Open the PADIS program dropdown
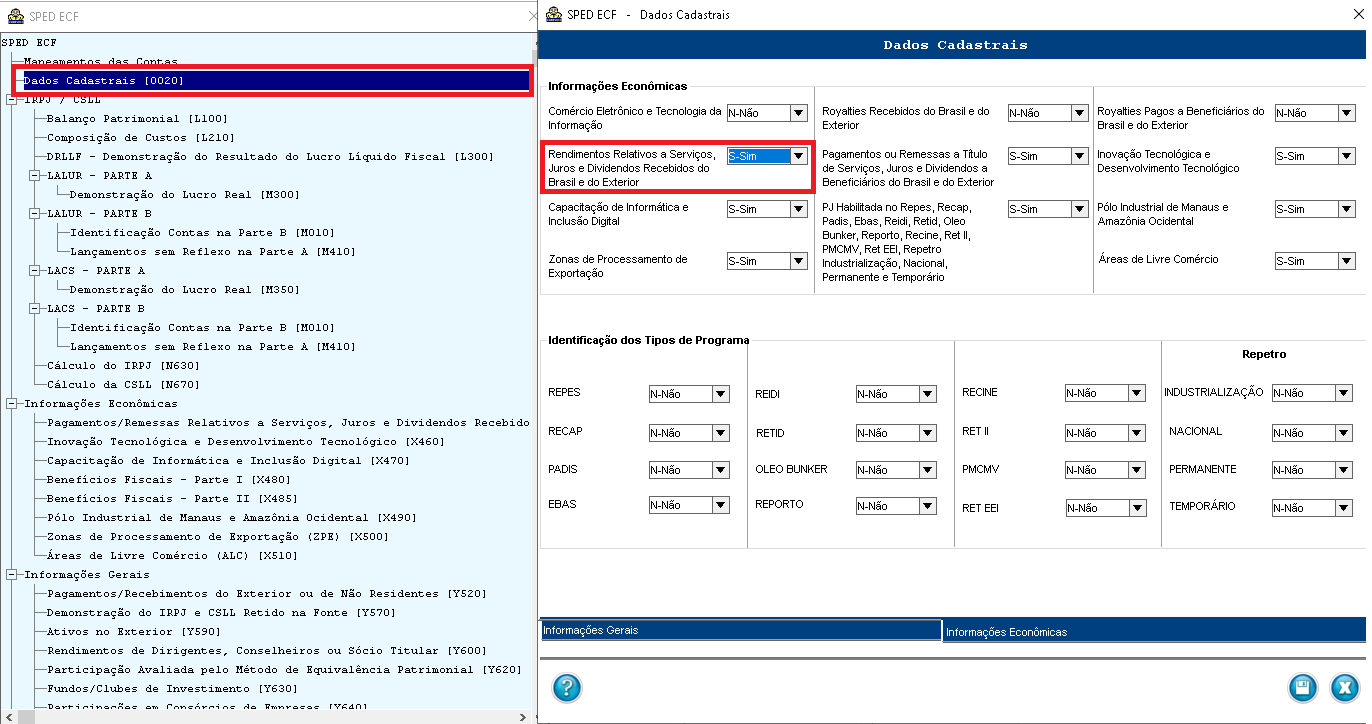 point(720,470)
